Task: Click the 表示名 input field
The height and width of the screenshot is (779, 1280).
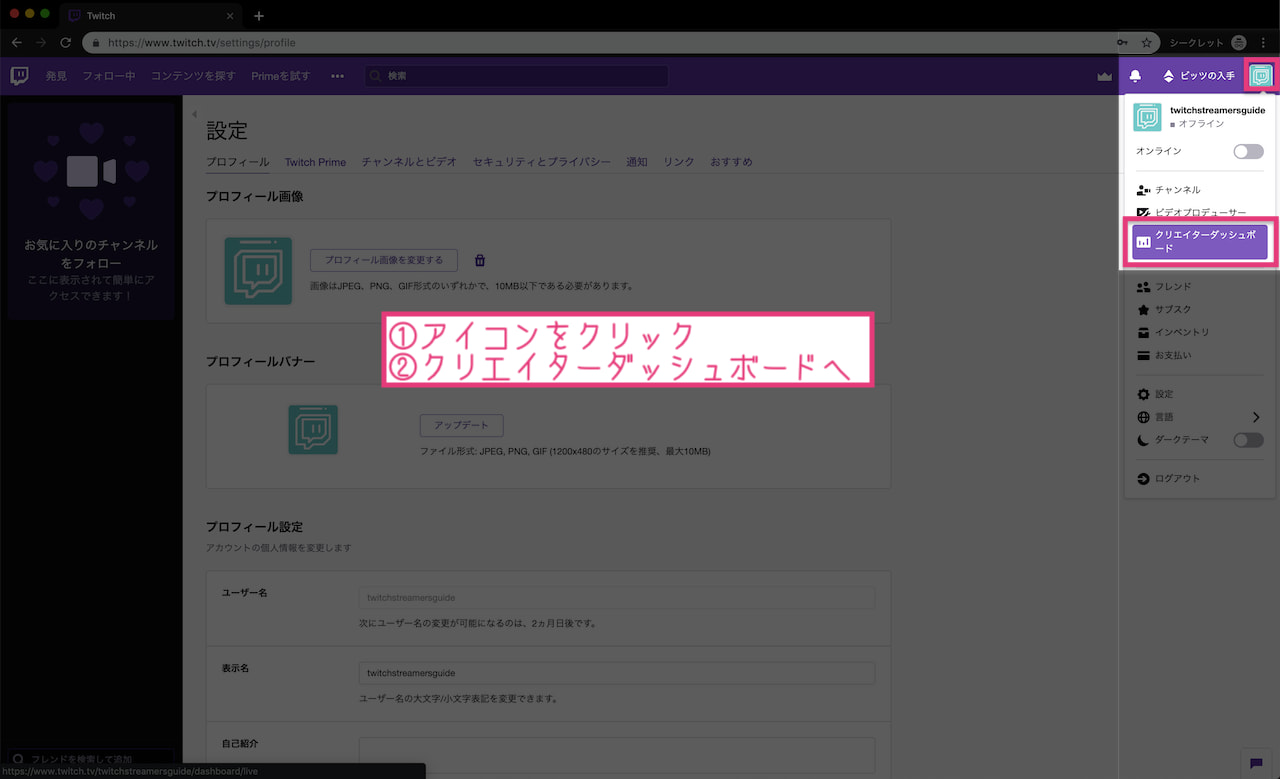Action: (617, 673)
